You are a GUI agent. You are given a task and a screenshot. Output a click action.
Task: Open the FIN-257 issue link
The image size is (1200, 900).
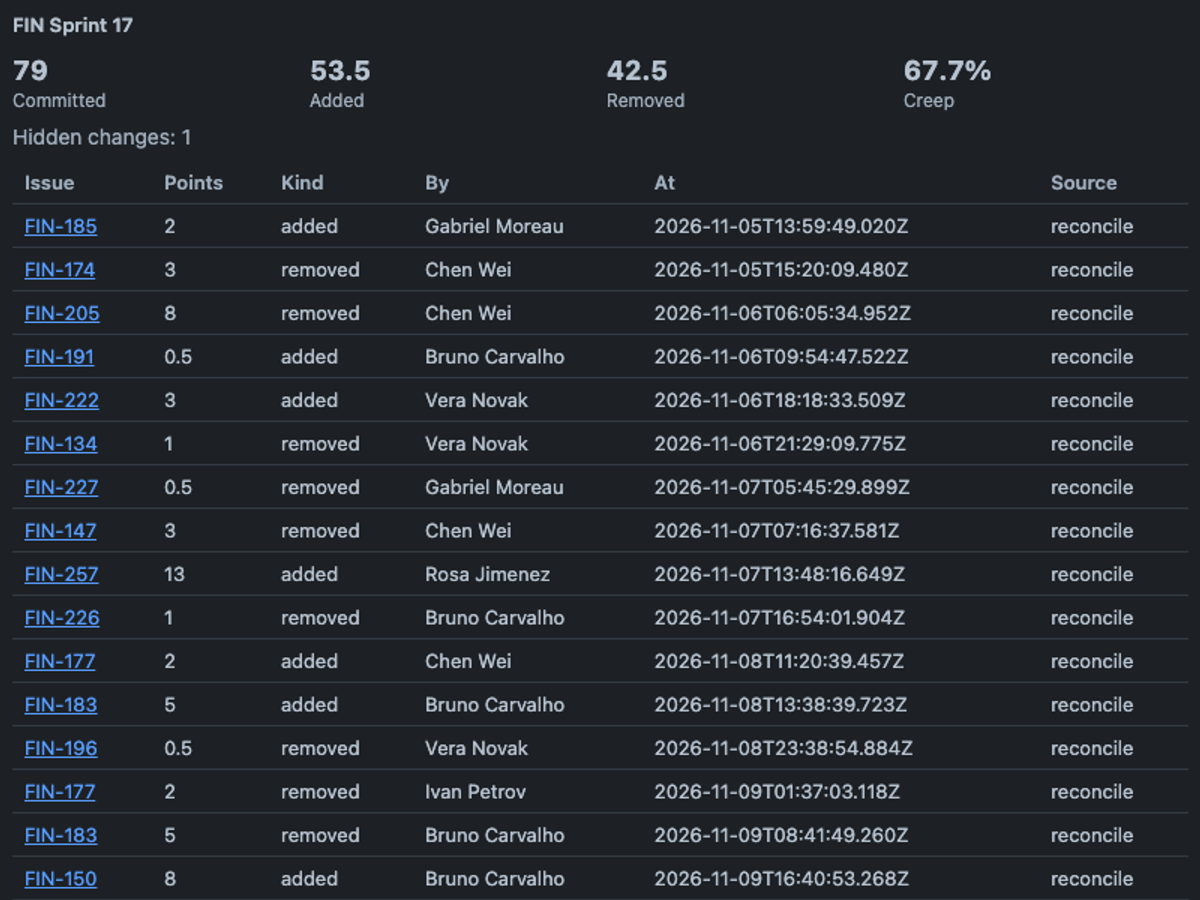[62, 574]
